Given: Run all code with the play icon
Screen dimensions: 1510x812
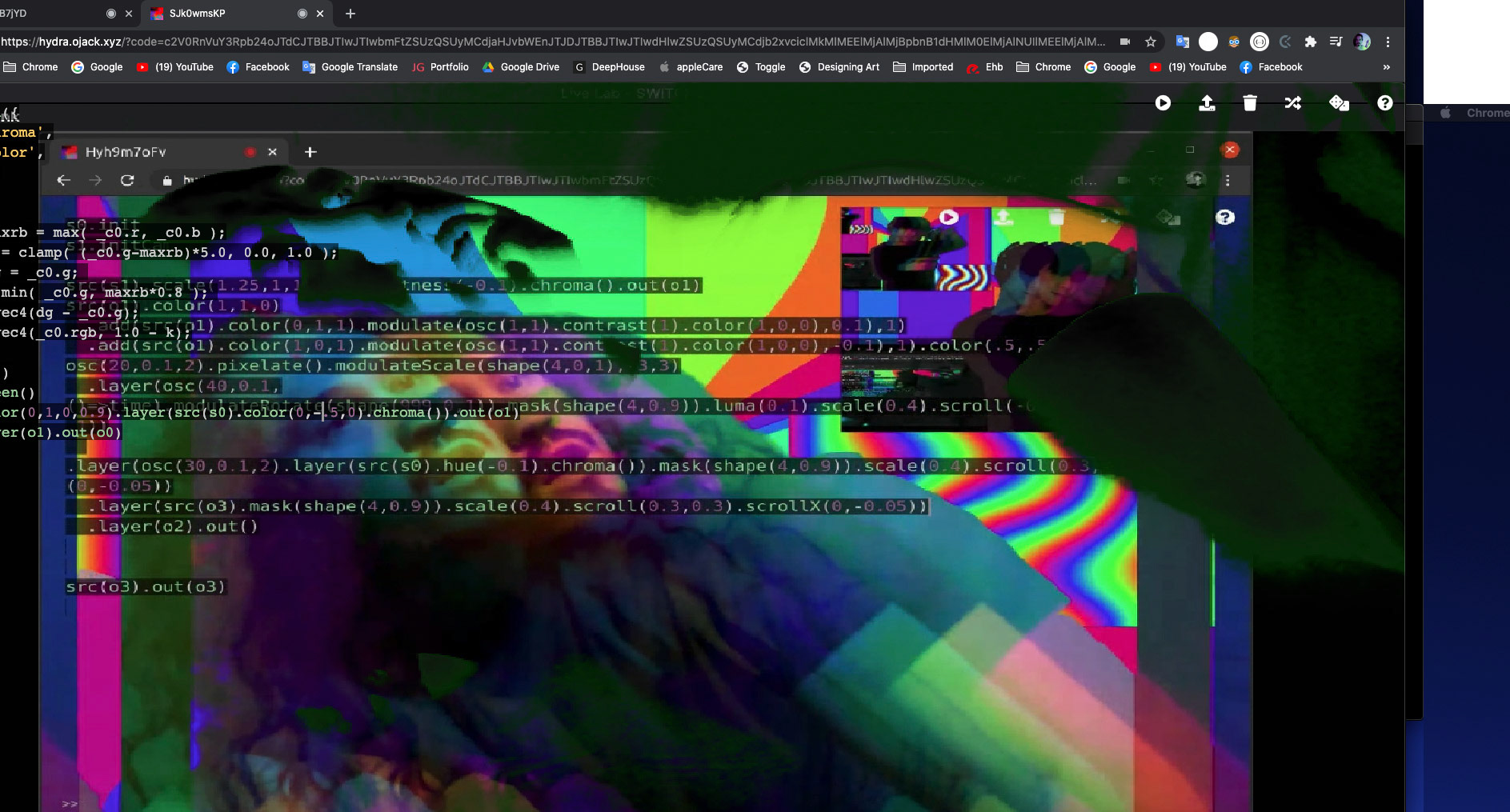Looking at the screenshot, I should point(1163,103).
